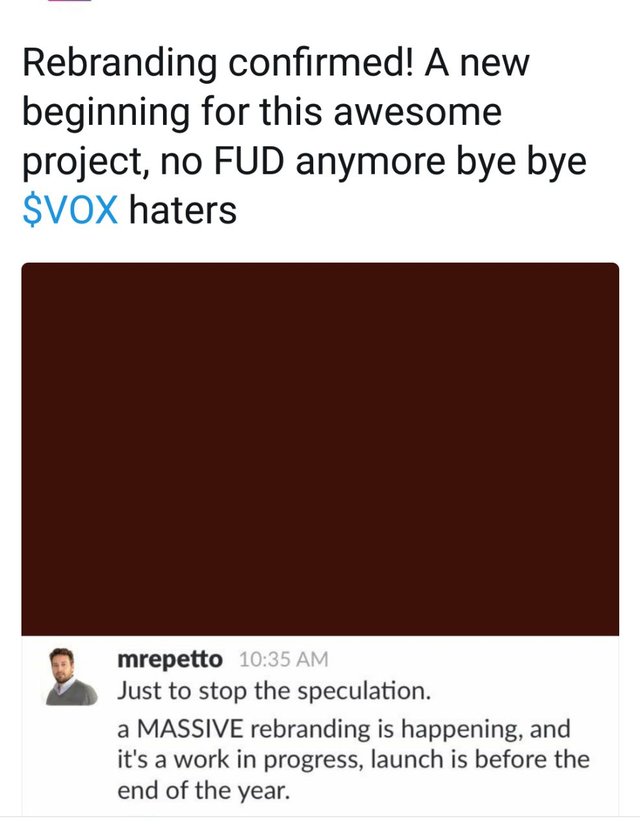Click the word "haters" after $VOX
Screen dimensions: 640x832
(x=182, y=210)
